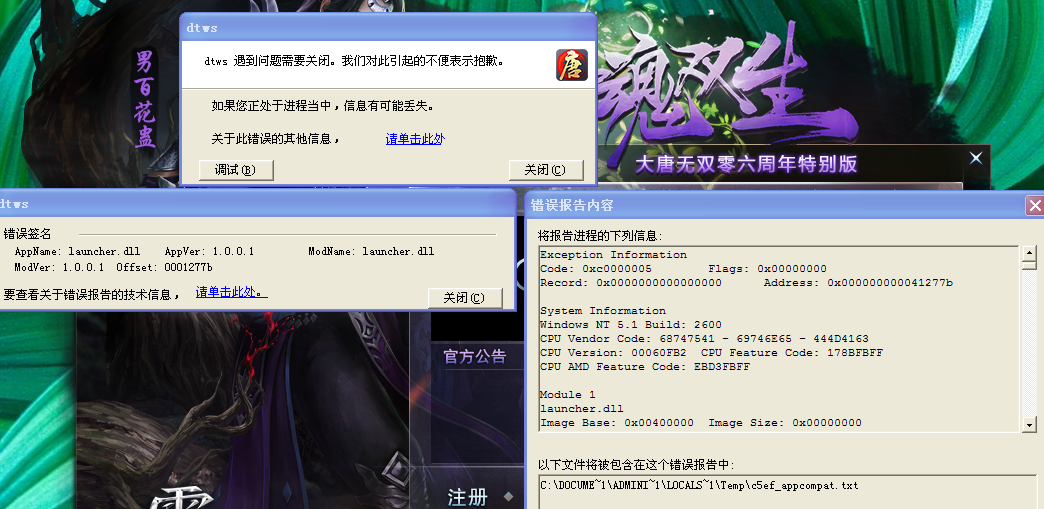The width and height of the screenshot is (1044, 509).
Task: Click the 调试(B) debug button
Action: coord(236,170)
